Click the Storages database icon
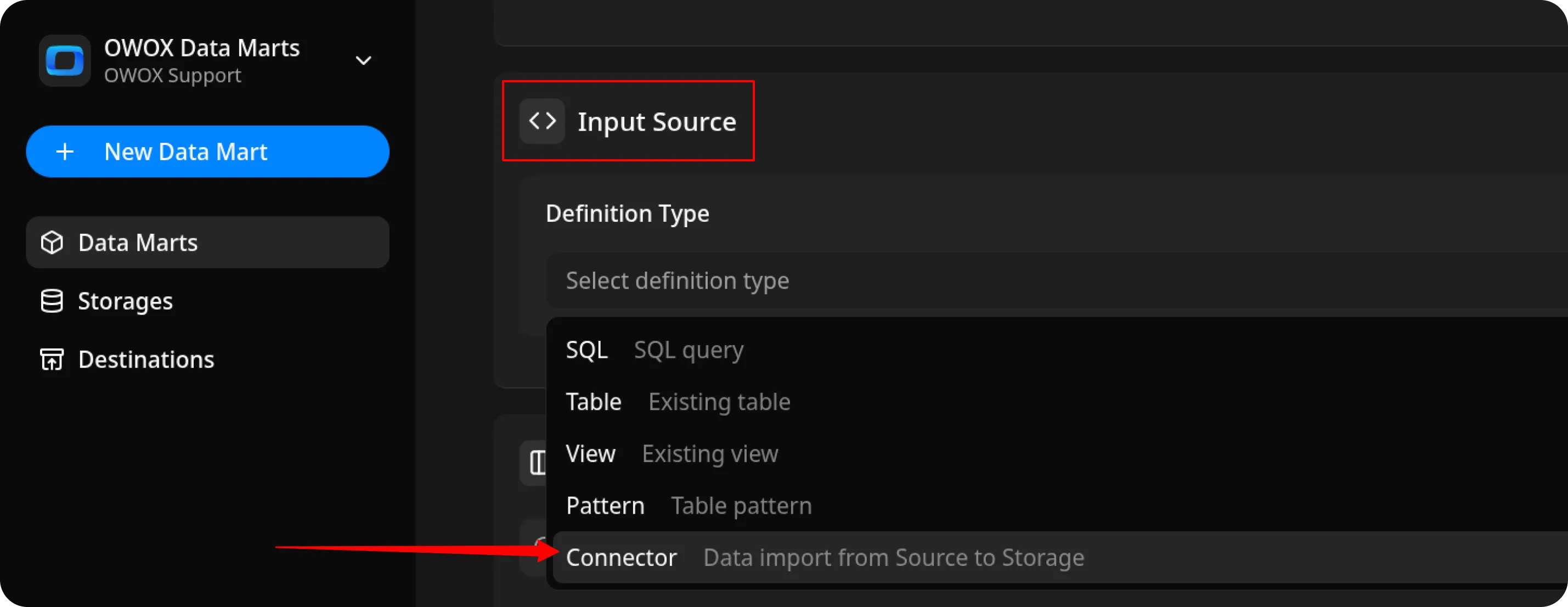This screenshot has height=607, width=1568. click(x=52, y=301)
